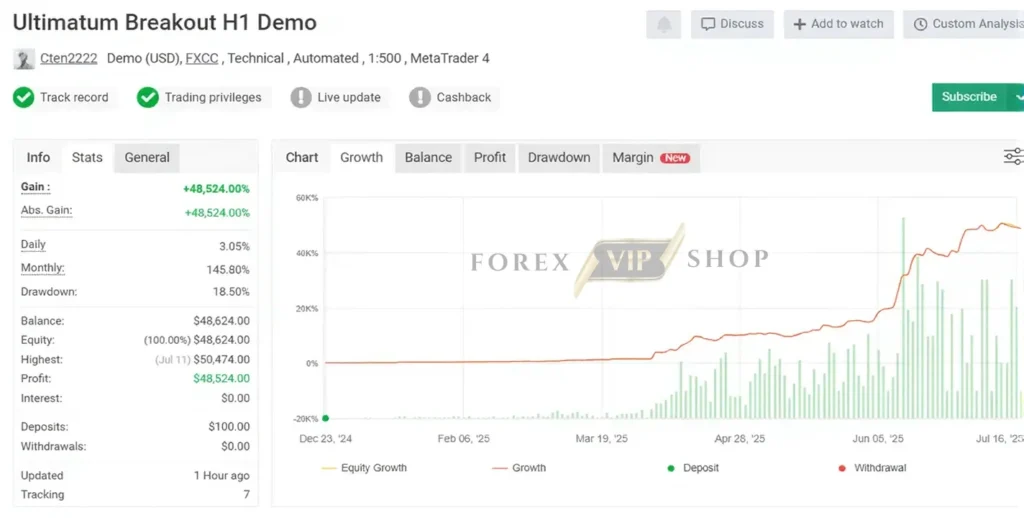Switch to the Profit chart tab
1024x518 pixels.
490,157
